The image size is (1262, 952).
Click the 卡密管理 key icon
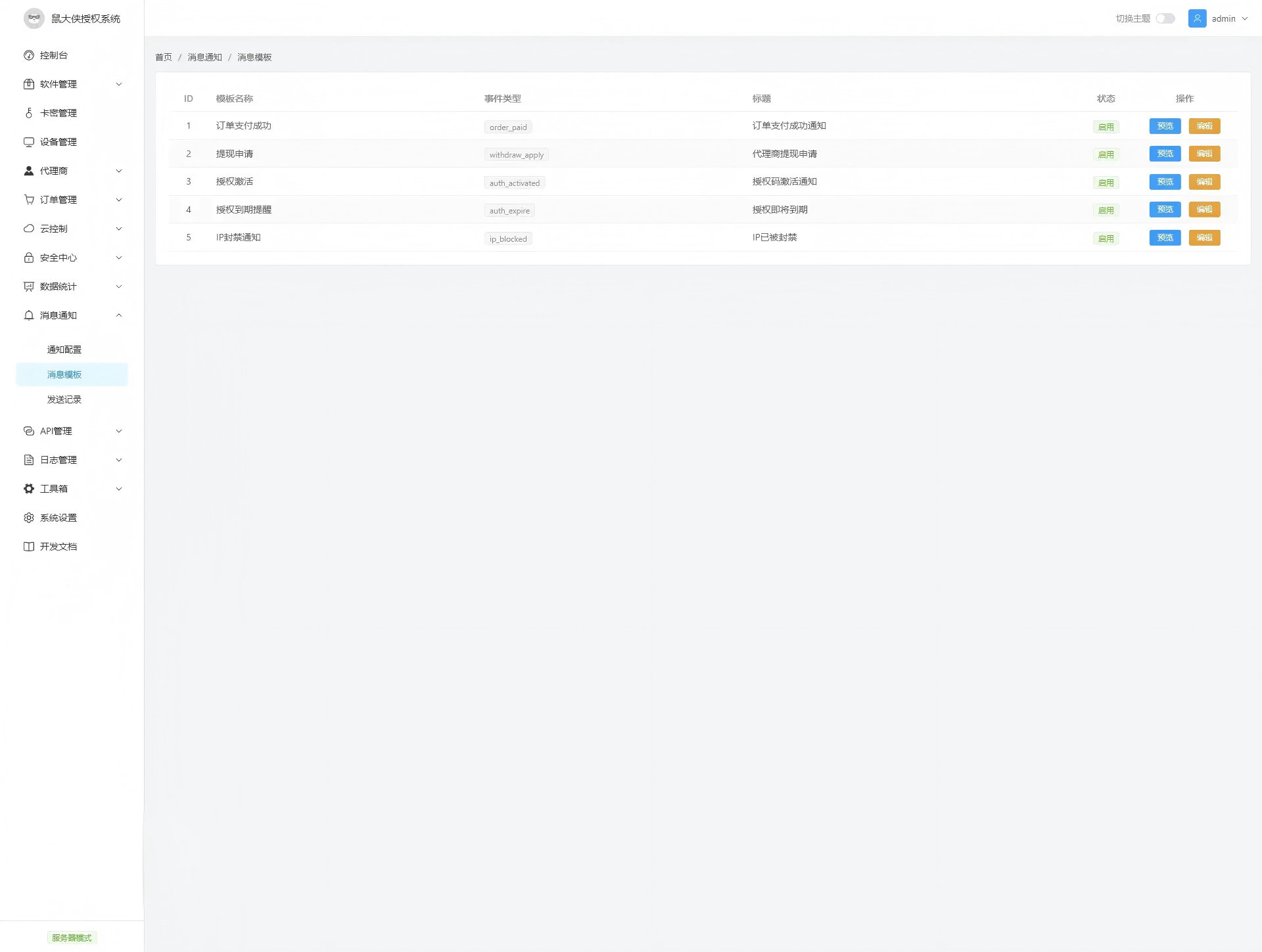pos(29,113)
